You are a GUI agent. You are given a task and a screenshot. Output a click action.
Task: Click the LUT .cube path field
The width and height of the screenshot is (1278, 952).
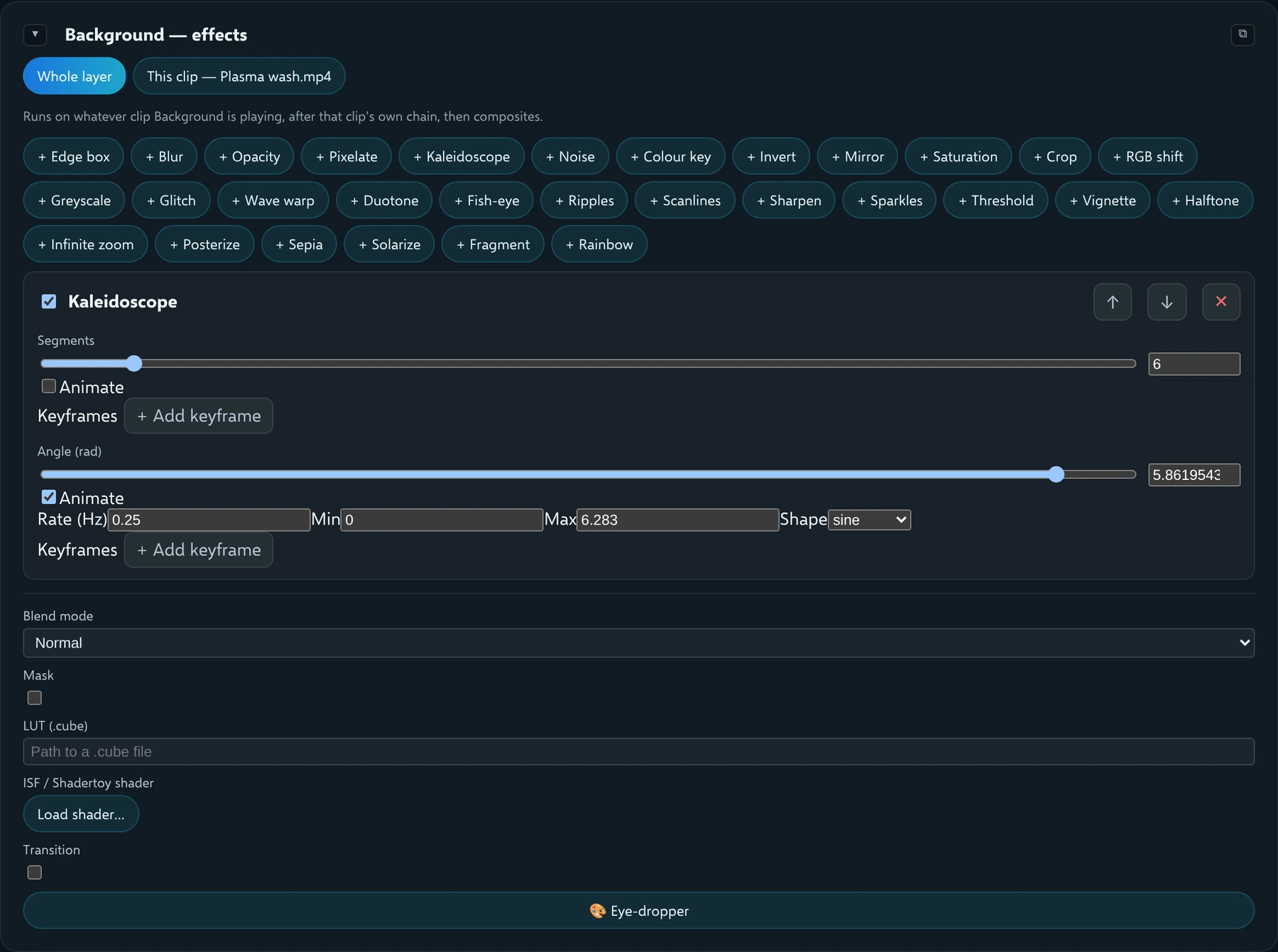[x=639, y=752]
